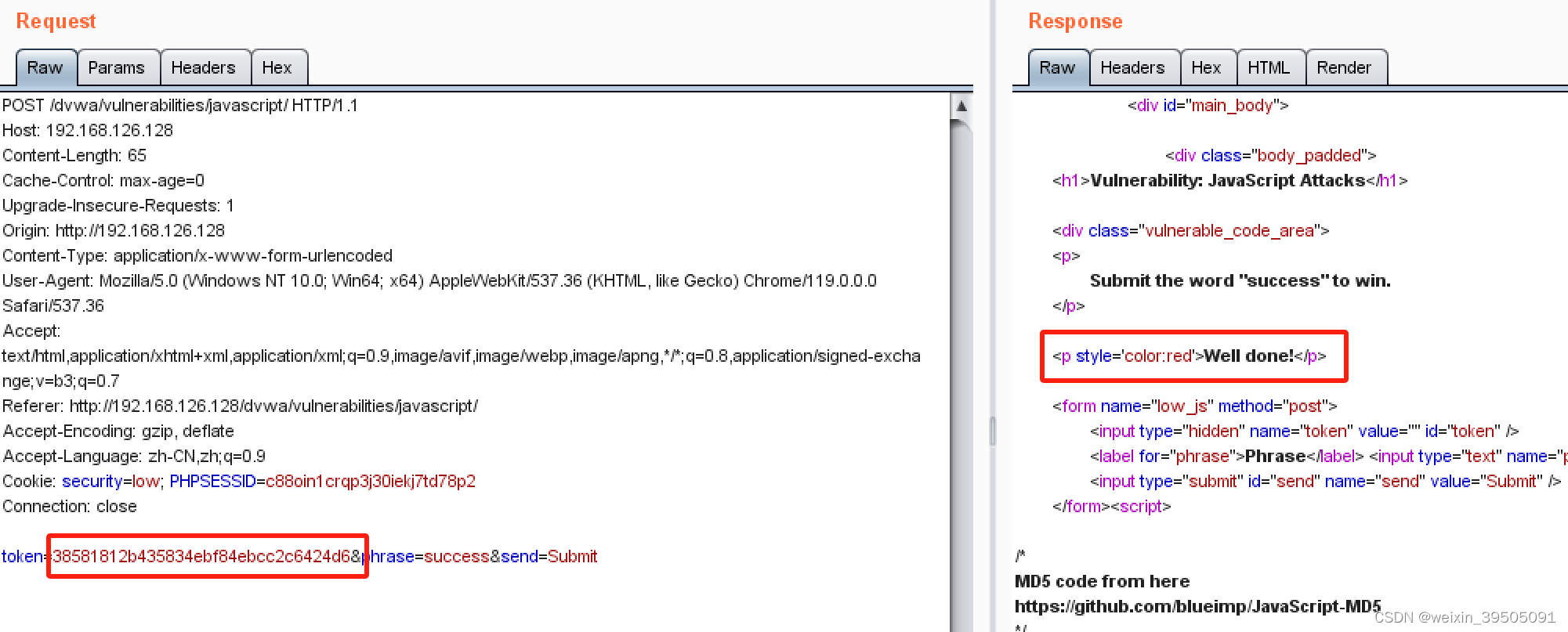Open the Request Hex tab
The width and height of the screenshot is (1568, 632).
click(277, 67)
